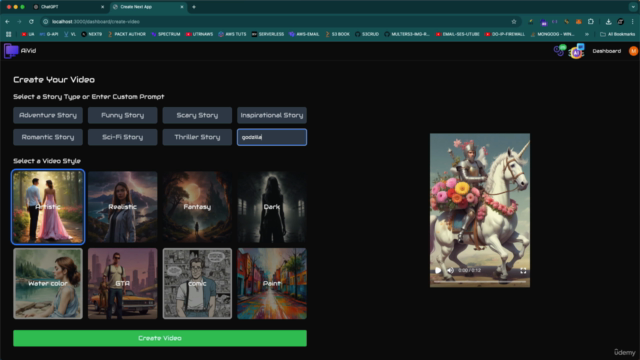Choose Scary Story type
This screenshot has height=360, width=640.
pos(197,115)
